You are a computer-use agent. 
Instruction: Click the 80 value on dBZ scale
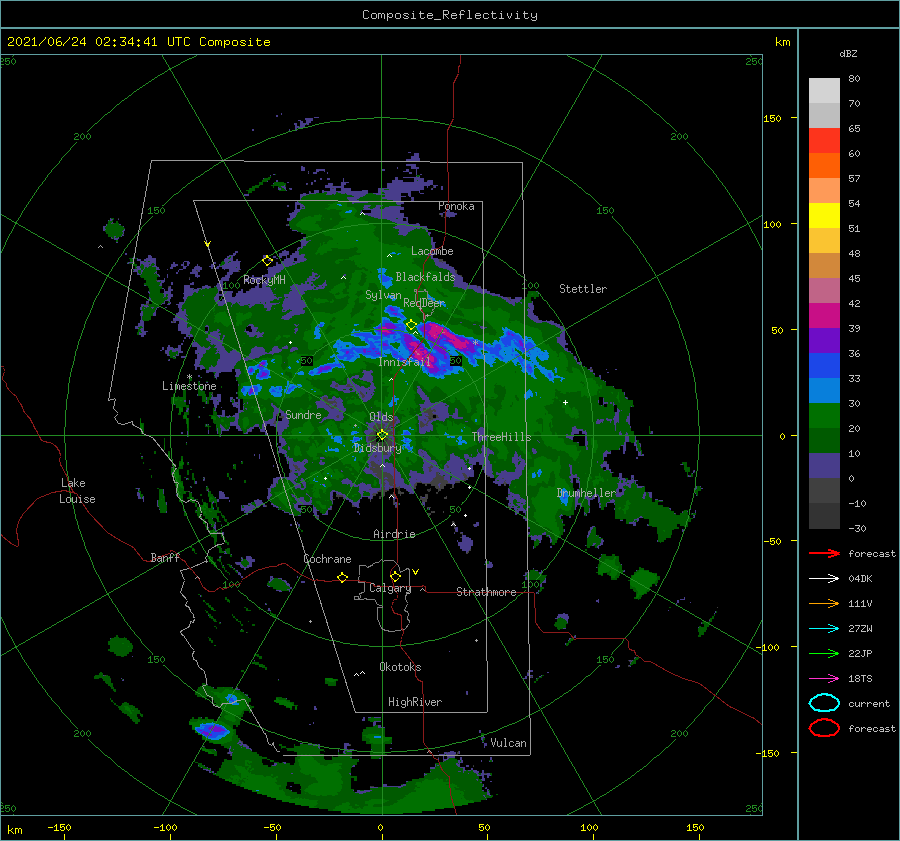854,79
